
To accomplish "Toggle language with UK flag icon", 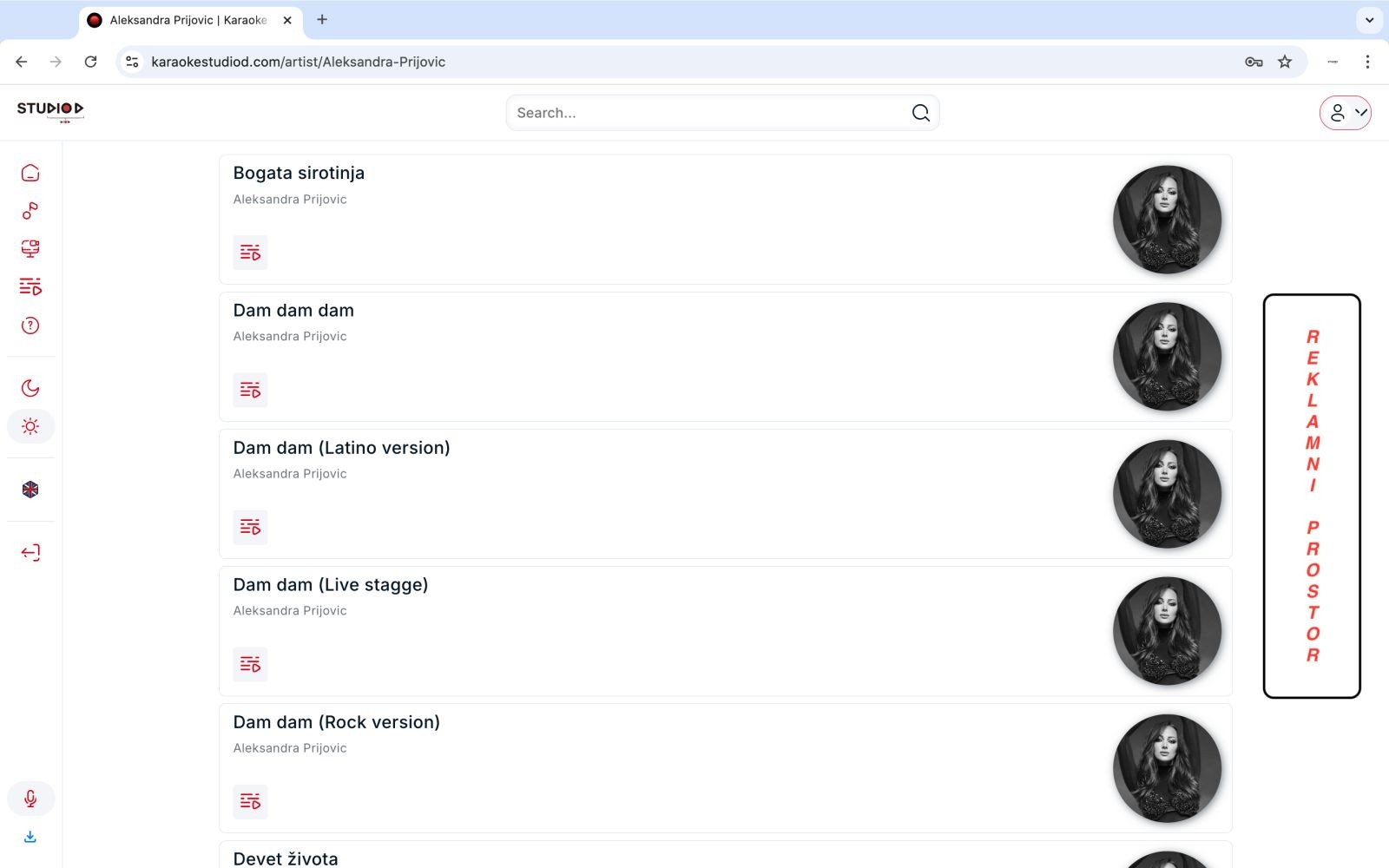I will click(x=30, y=490).
